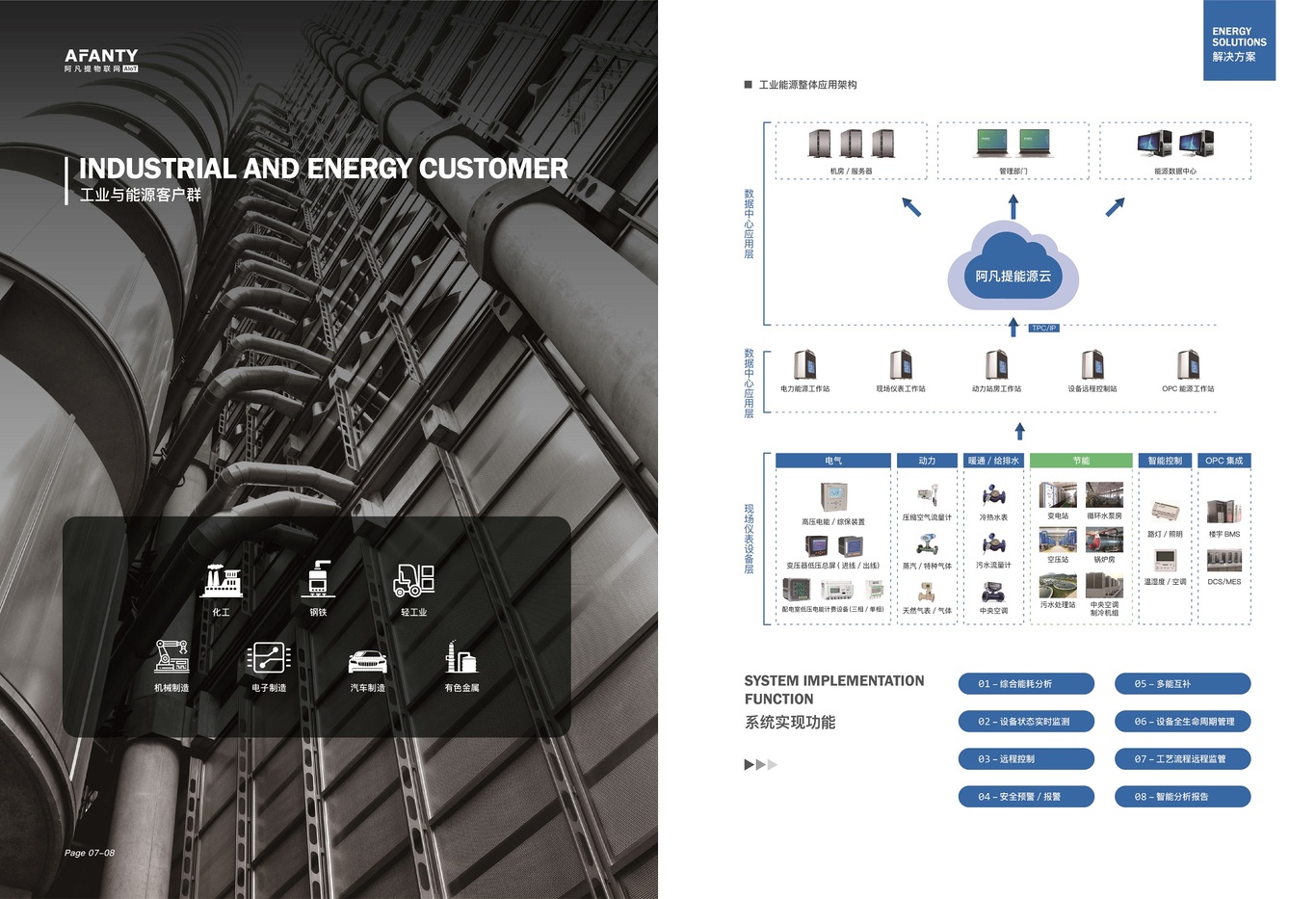Click the 设备远程控制站 workstation icon

click(1092, 365)
